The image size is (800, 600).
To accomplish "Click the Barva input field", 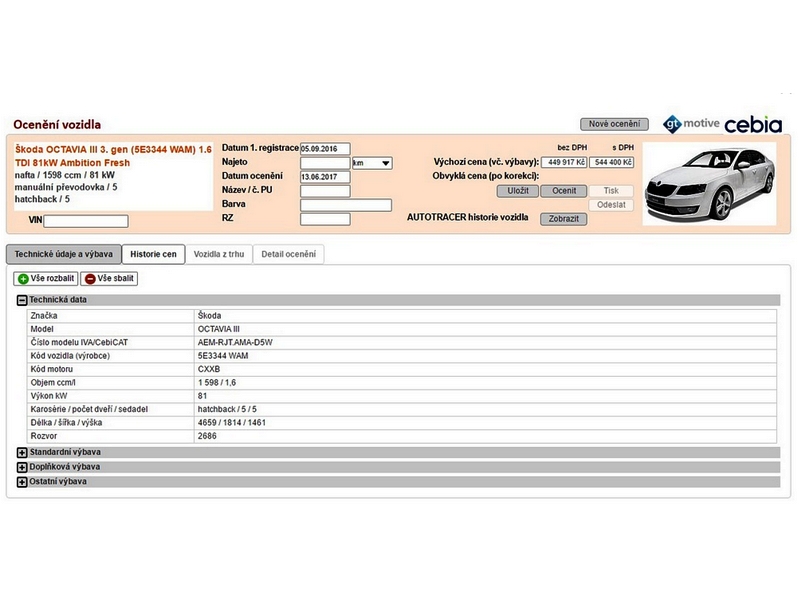I will 346,205.
